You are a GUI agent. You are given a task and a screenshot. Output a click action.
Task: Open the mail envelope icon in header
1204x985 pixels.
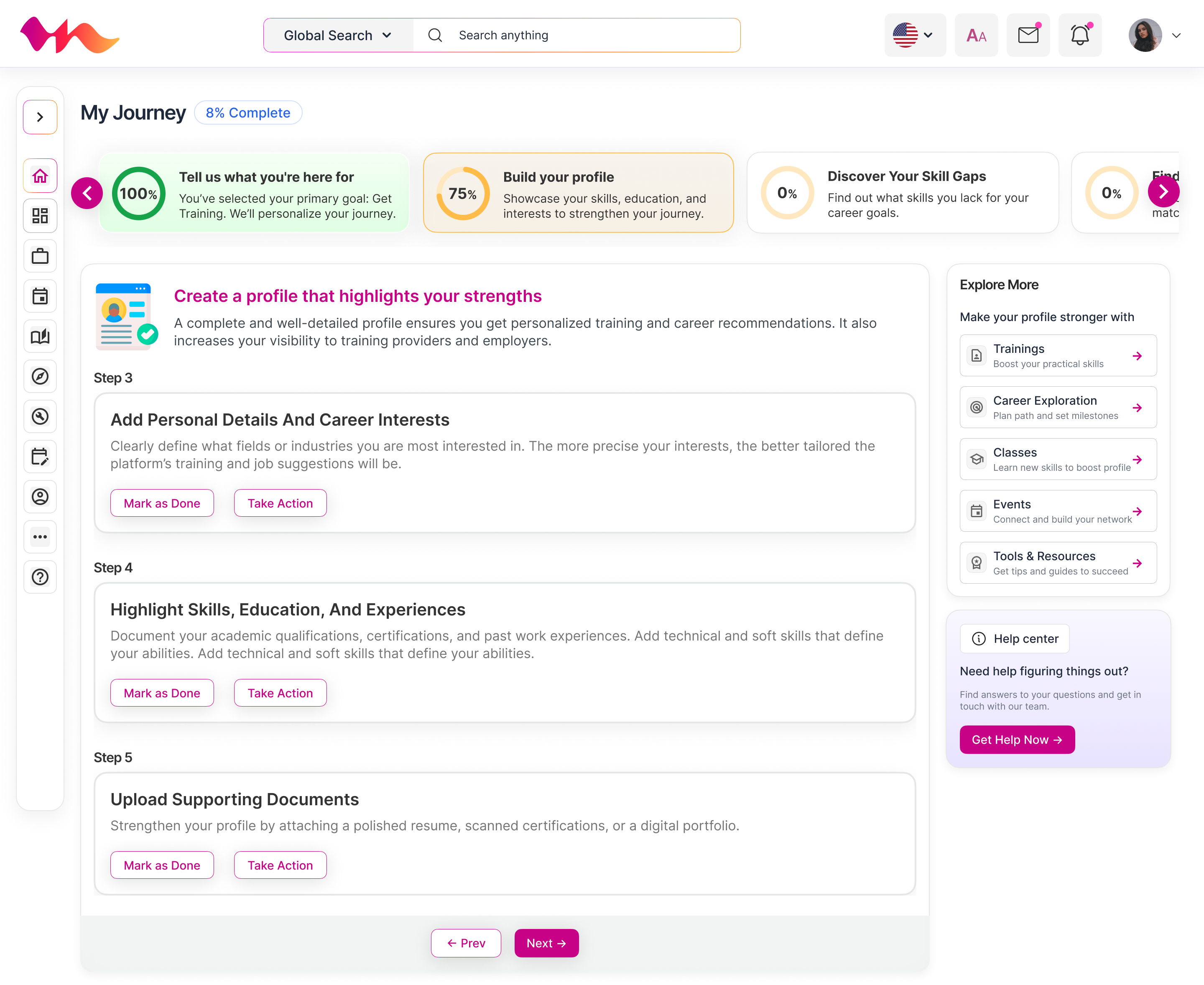point(1028,35)
